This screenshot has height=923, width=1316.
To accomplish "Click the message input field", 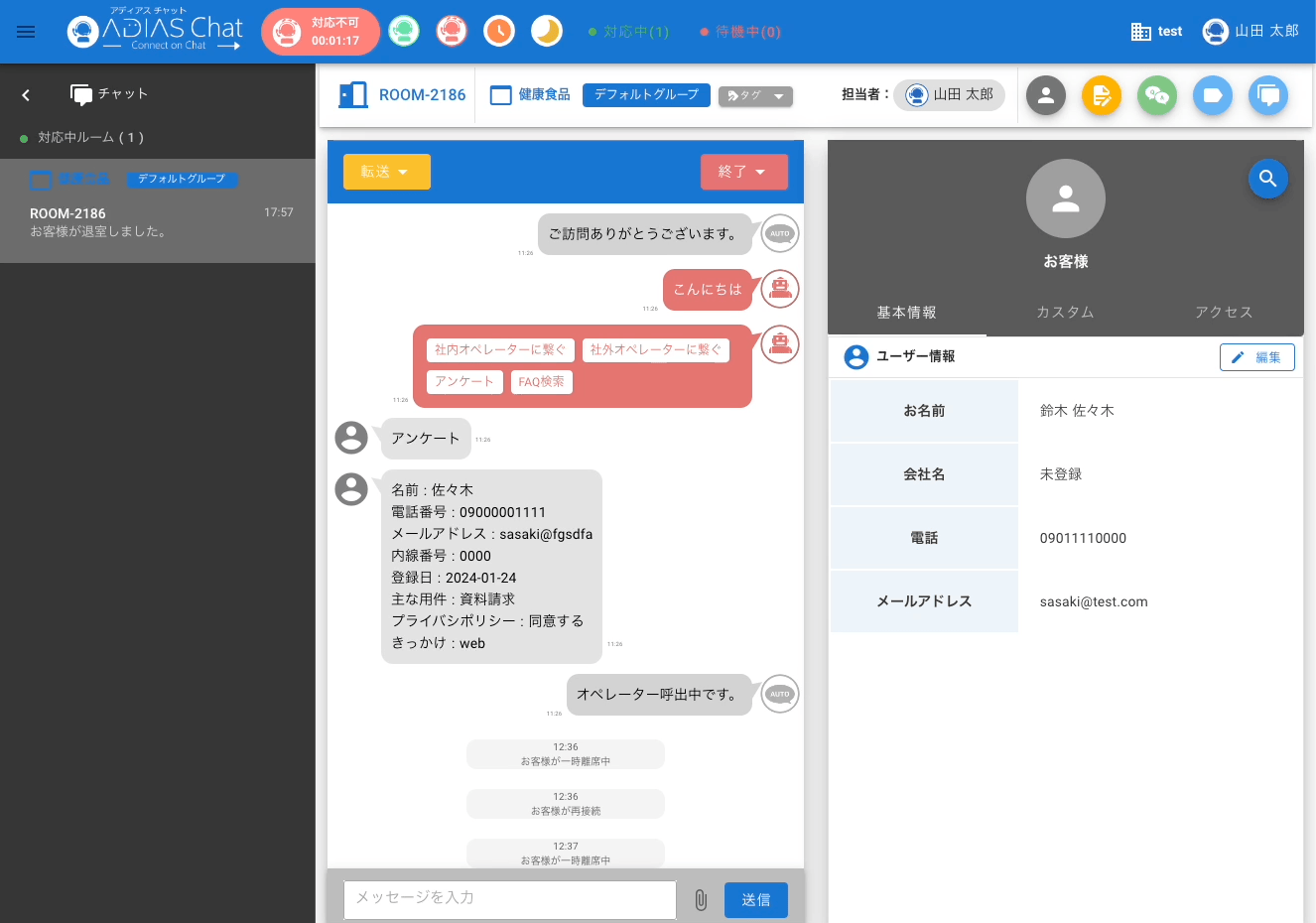I will coord(509,898).
